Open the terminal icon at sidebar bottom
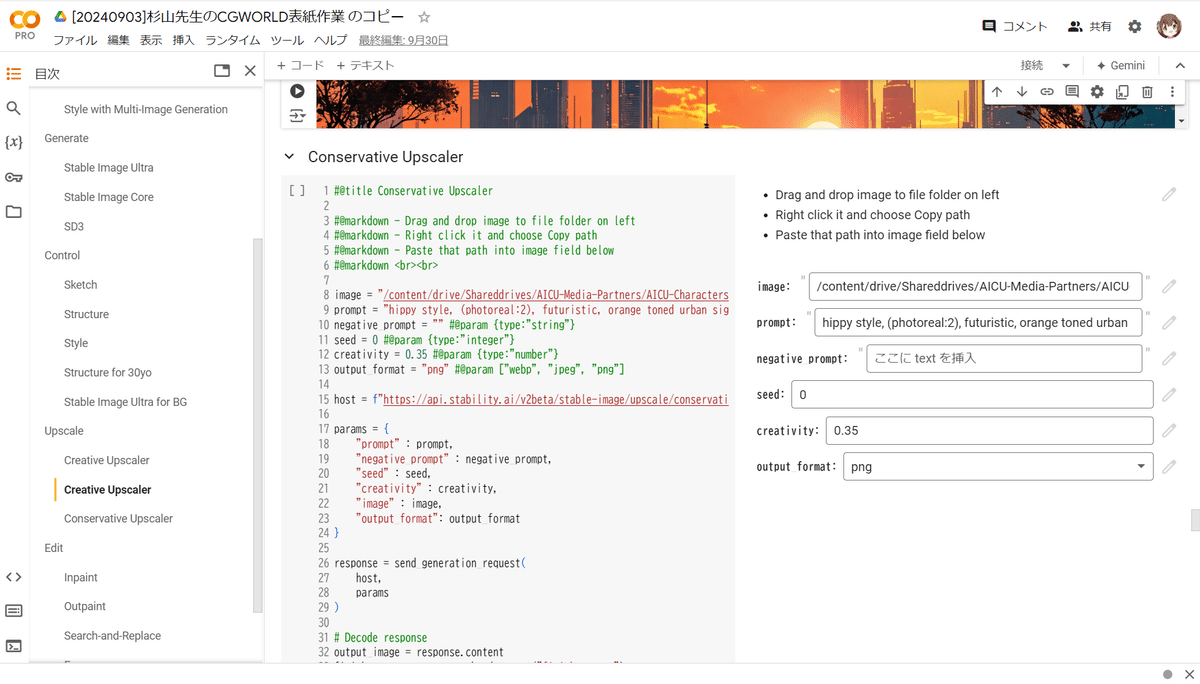The image size is (1200, 684). tap(13, 646)
